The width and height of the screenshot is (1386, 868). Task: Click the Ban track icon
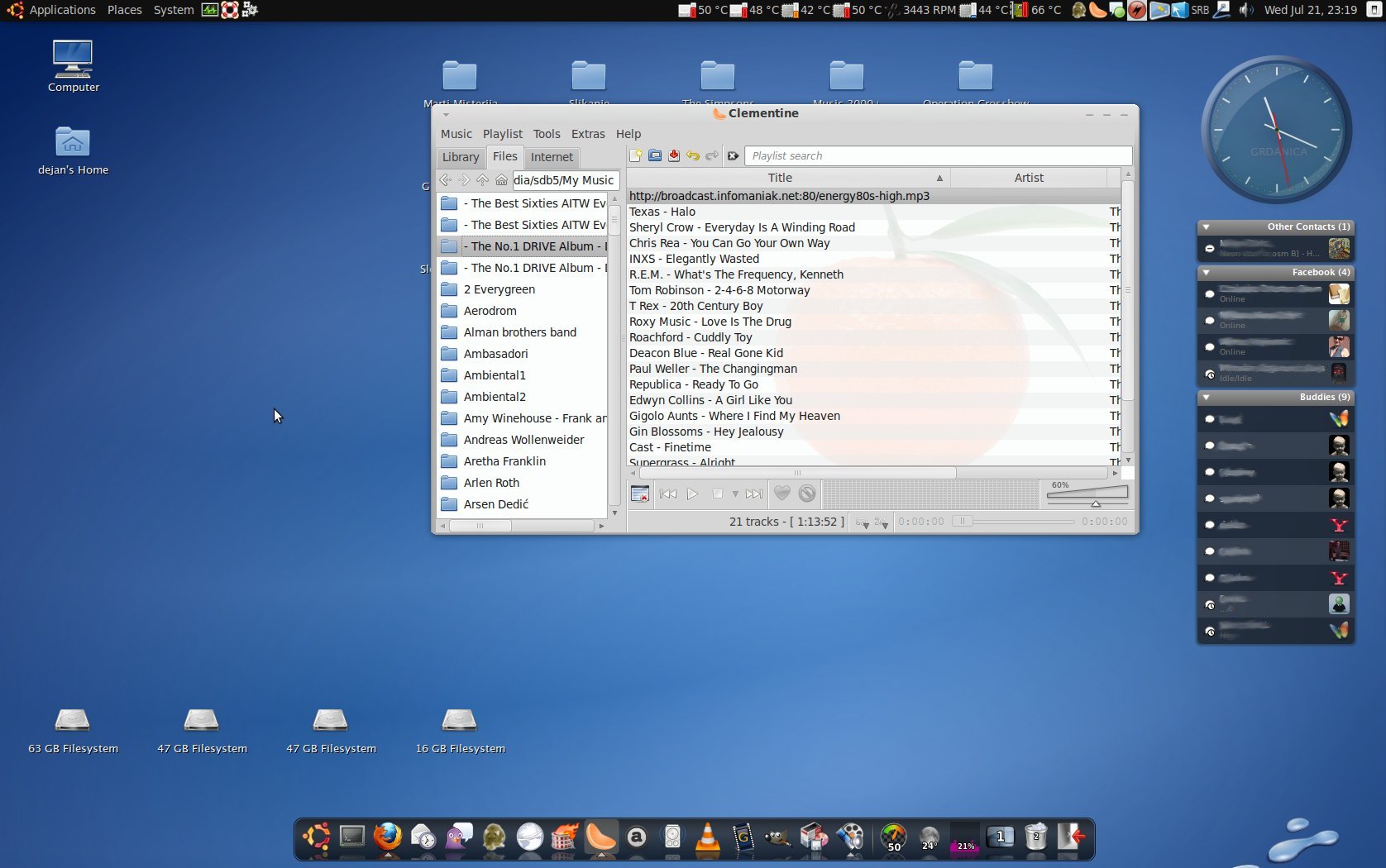[807, 494]
